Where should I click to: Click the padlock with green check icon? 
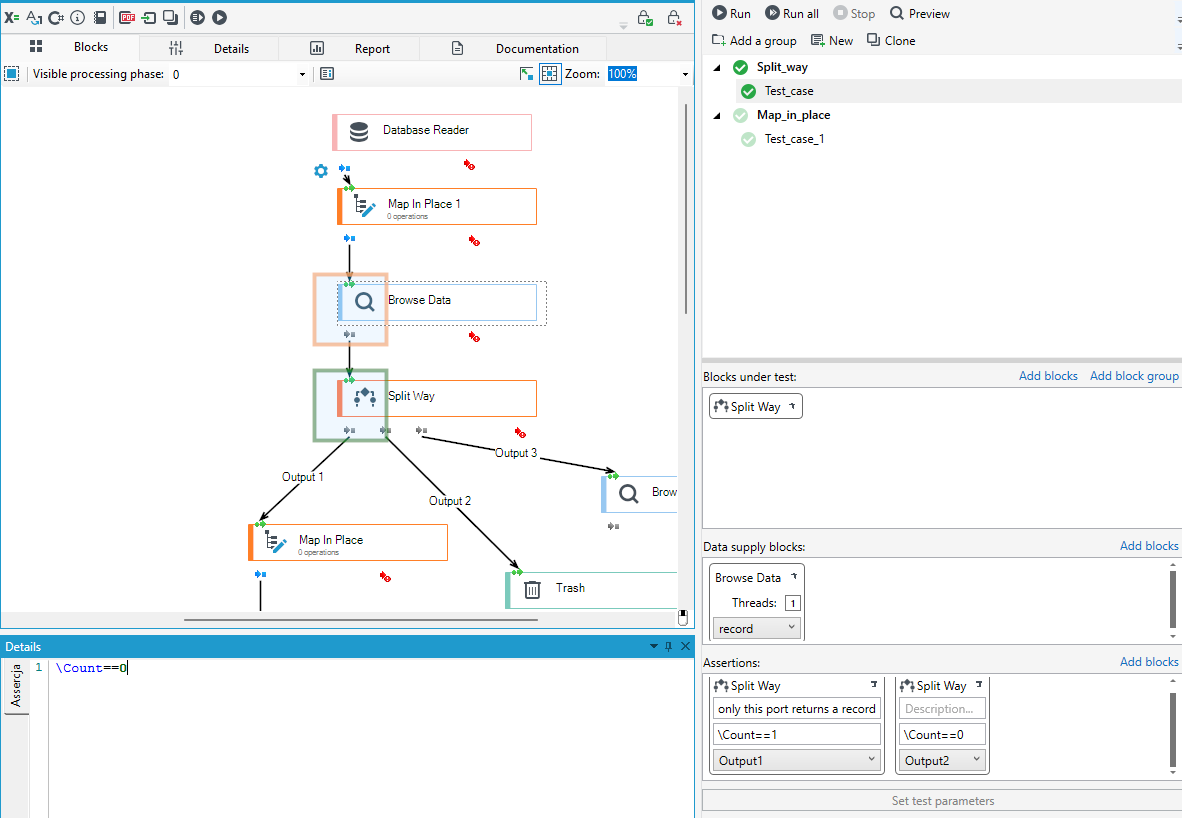coord(645,18)
